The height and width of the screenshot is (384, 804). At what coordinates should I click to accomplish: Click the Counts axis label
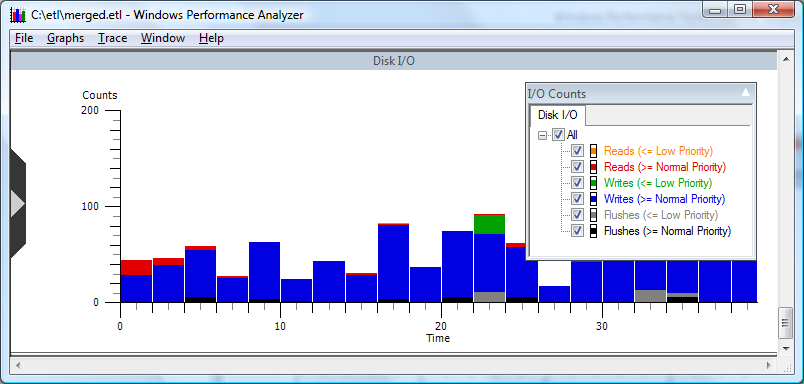[x=100, y=95]
